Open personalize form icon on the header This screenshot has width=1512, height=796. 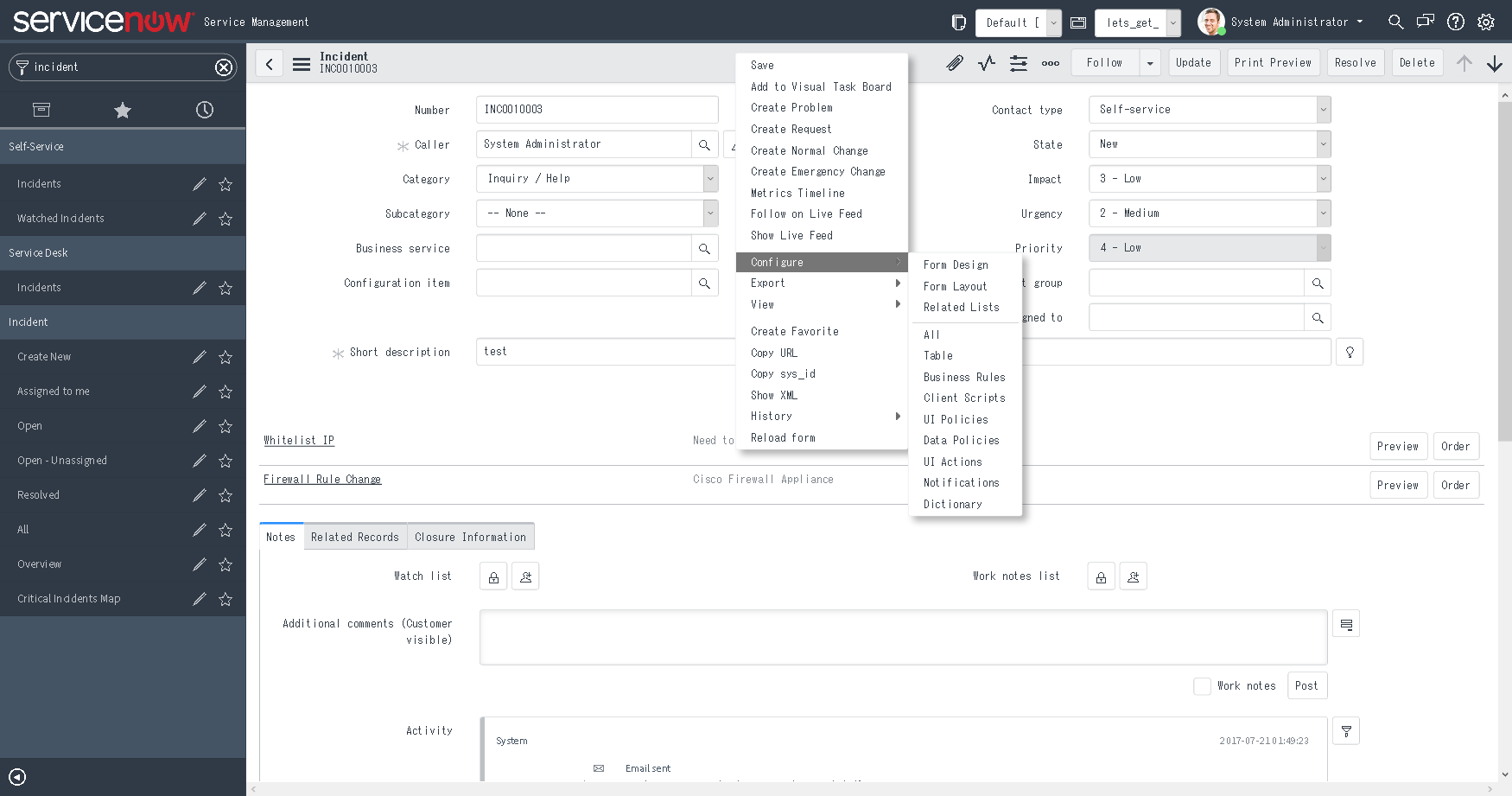point(1019,62)
